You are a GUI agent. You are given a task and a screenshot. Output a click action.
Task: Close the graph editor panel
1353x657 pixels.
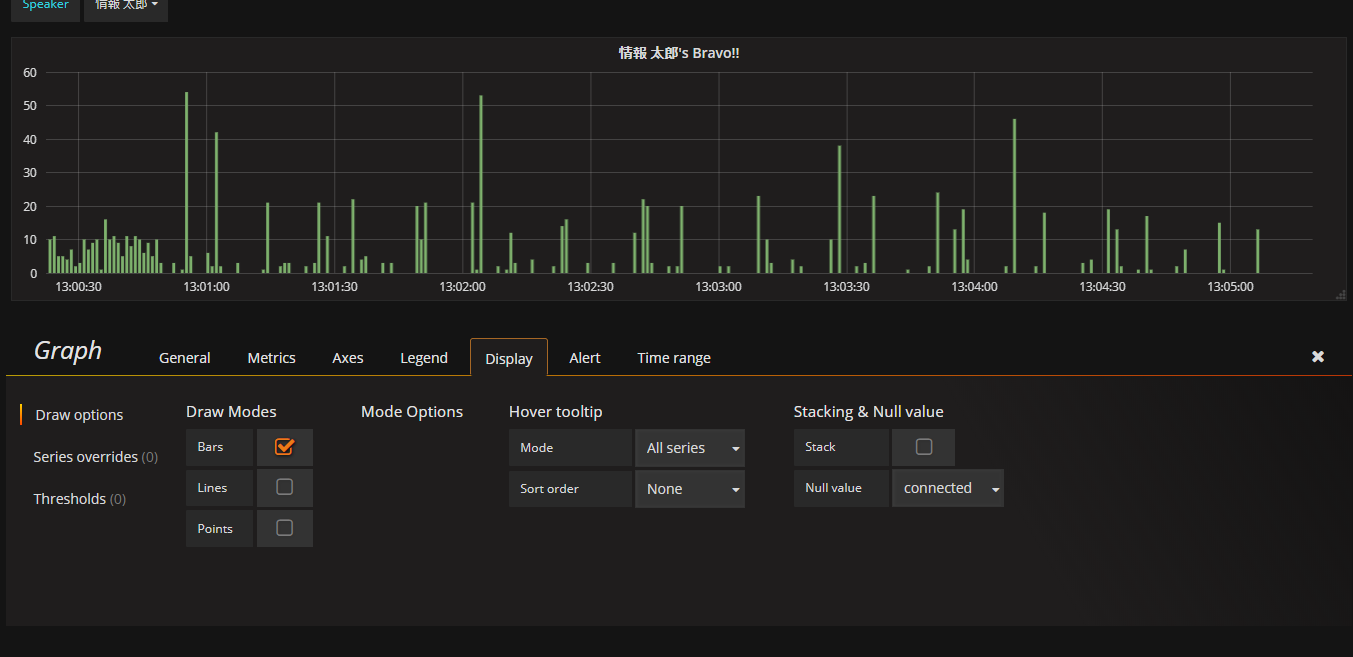tap(1317, 357)
